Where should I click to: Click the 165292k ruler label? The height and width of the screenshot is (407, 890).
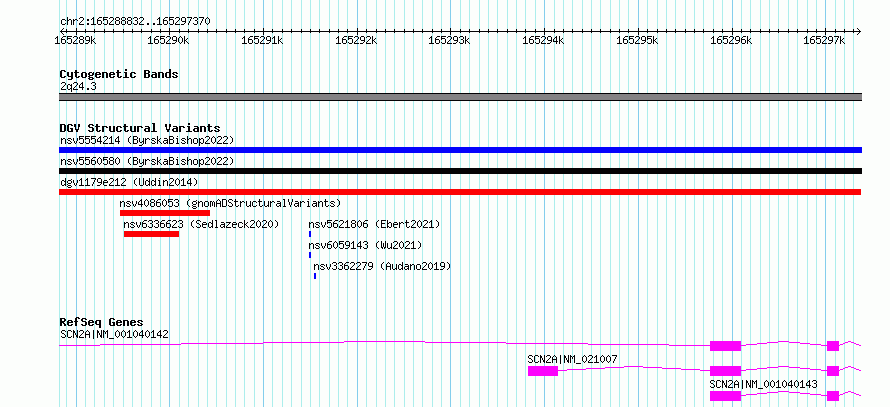[356, 40]
